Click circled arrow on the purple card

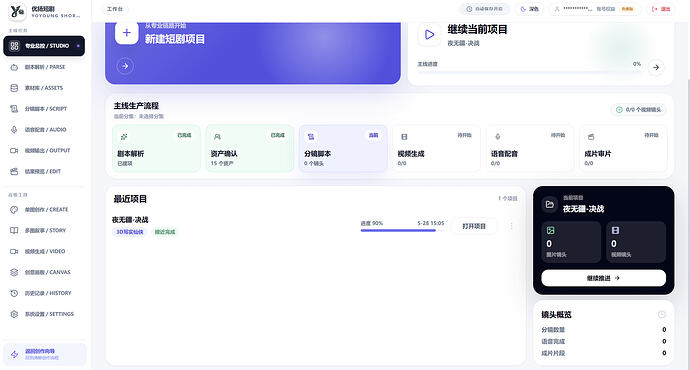(x=125, y=66)
